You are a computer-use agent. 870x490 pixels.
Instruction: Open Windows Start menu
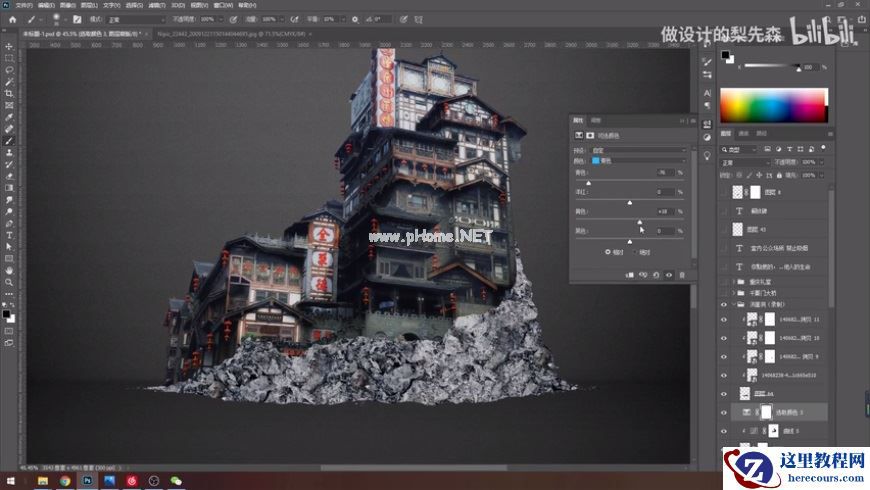tap(10, 481)
